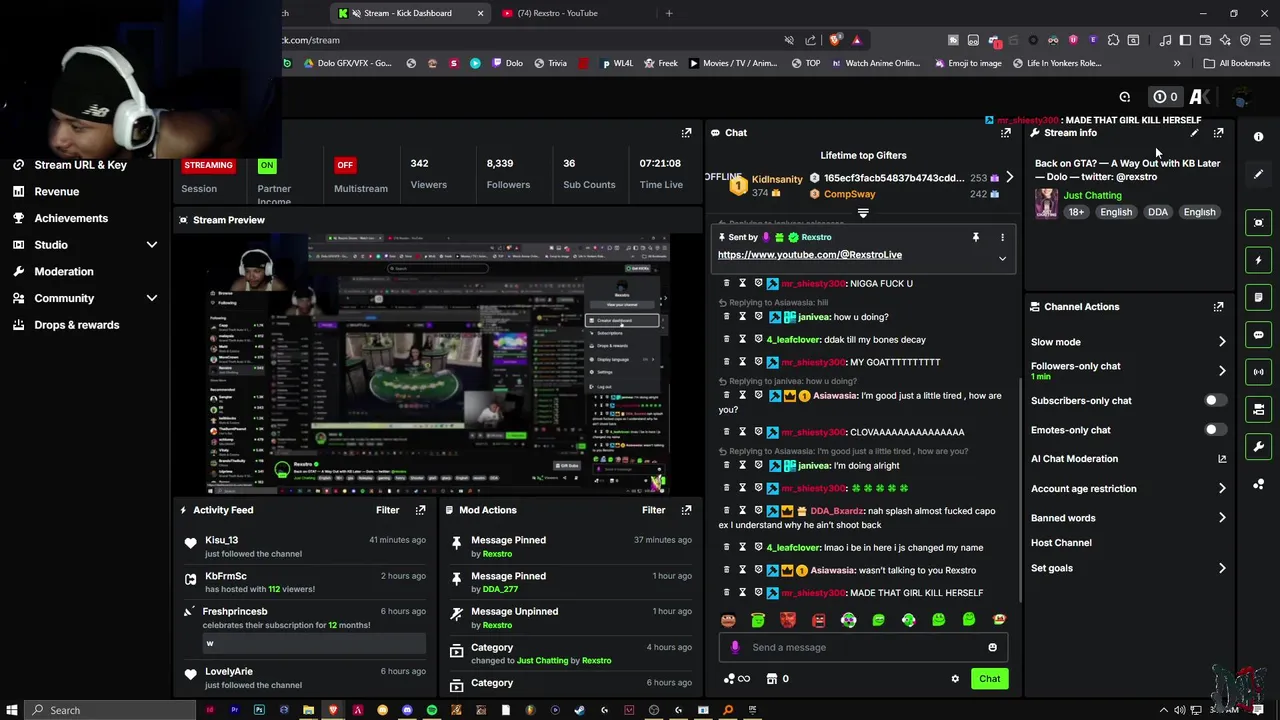
Task: Open Mod Actions Filter
Action: [x=653, y=510]
